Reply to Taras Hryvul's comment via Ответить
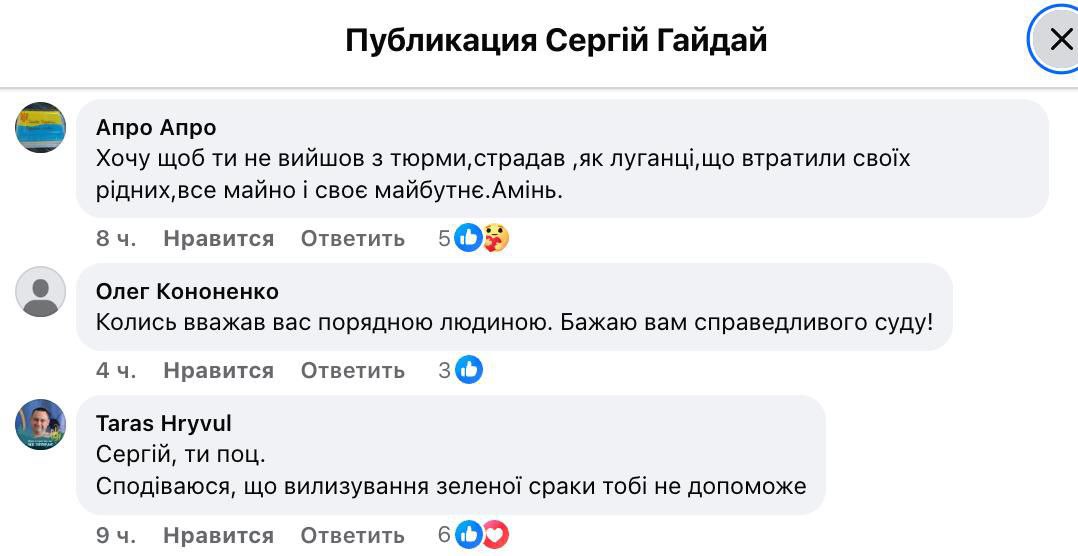The width and height of the screenshot is (1078, 556). [352, 535]
